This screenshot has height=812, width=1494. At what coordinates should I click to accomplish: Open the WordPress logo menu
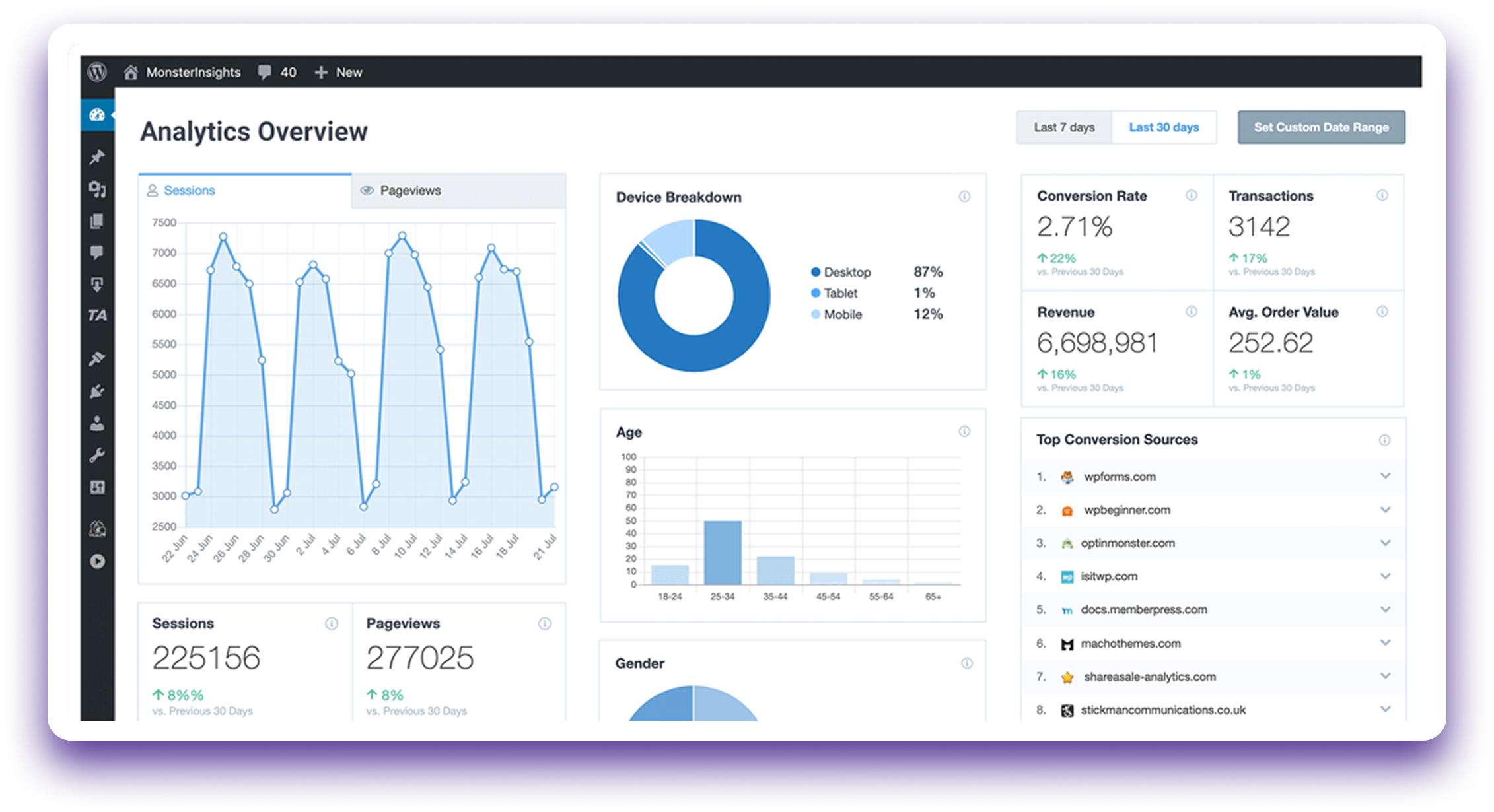click(97, 72)
